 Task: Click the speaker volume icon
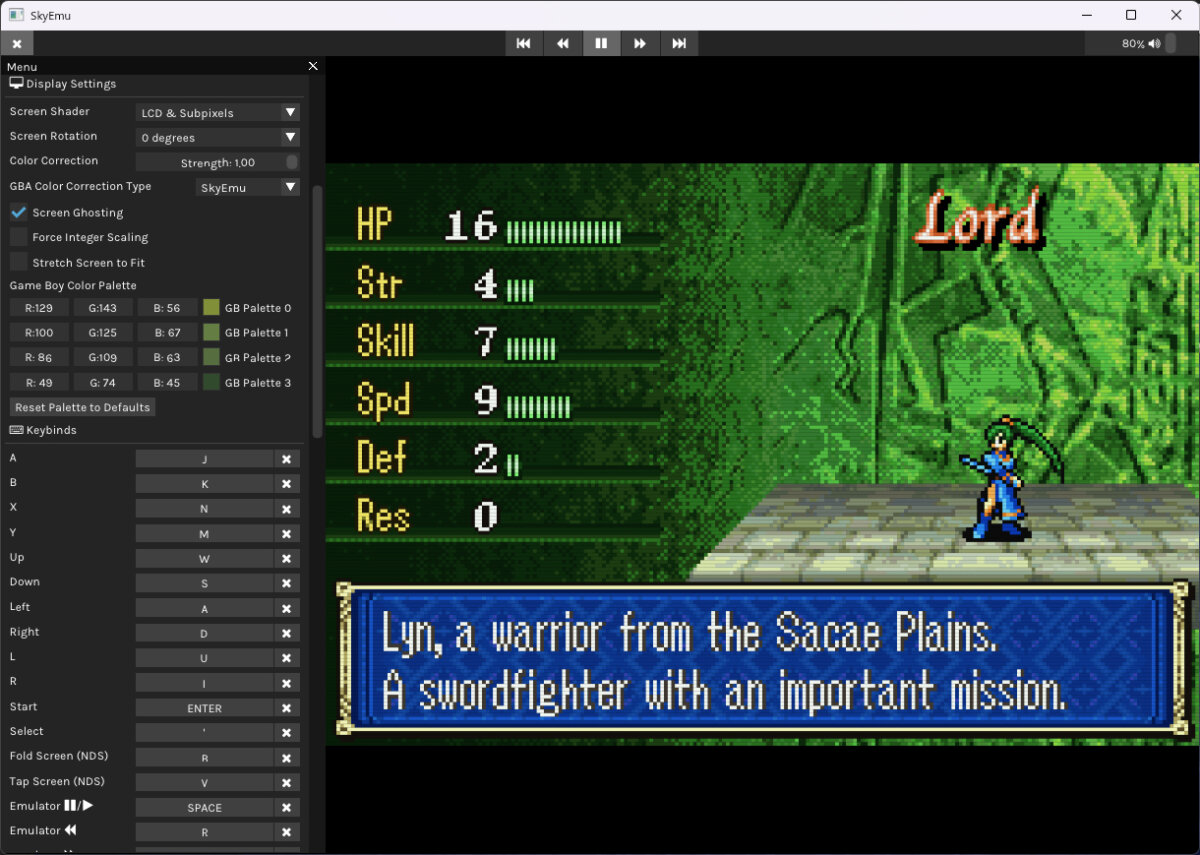click(x=1155, y=43)
